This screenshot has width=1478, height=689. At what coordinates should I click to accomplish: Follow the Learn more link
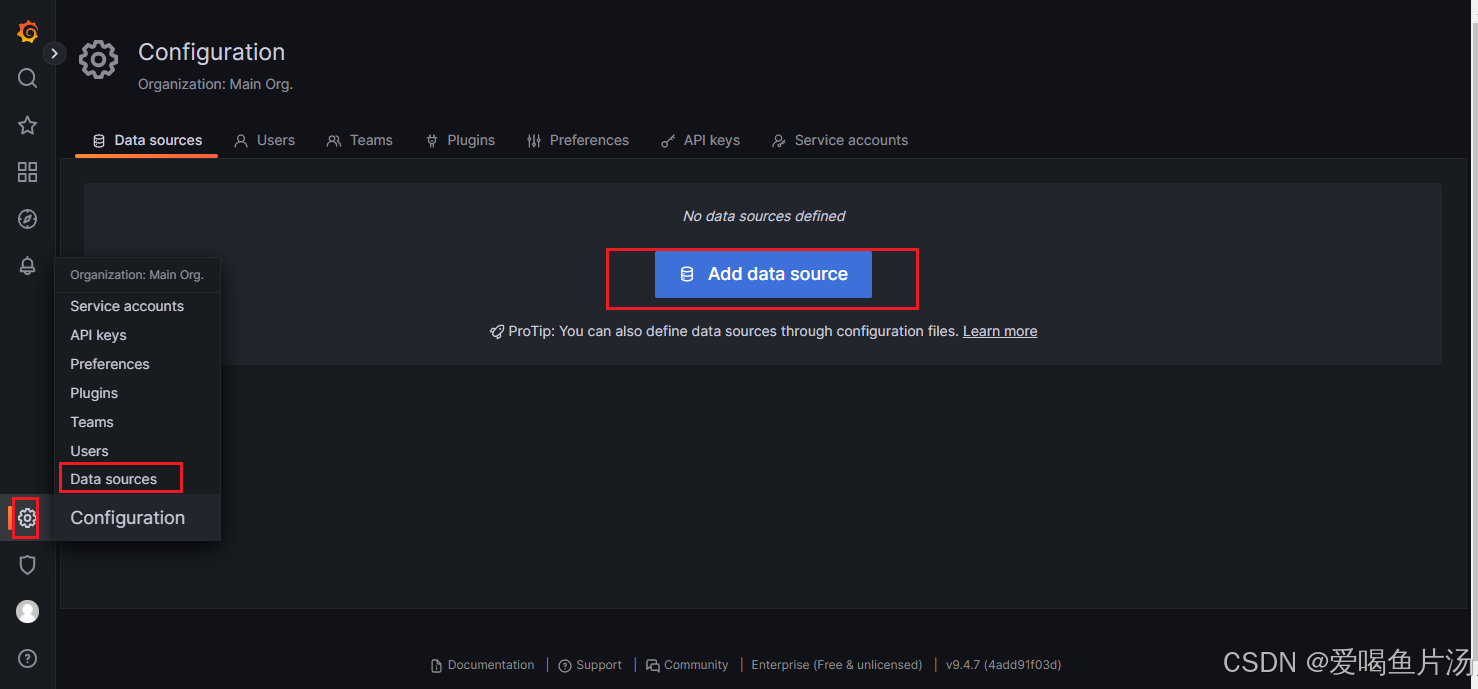click(1000, 331)
